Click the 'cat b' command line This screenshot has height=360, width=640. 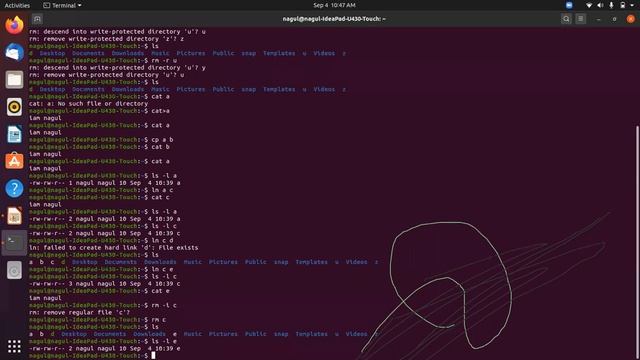(x=99, y=147)
